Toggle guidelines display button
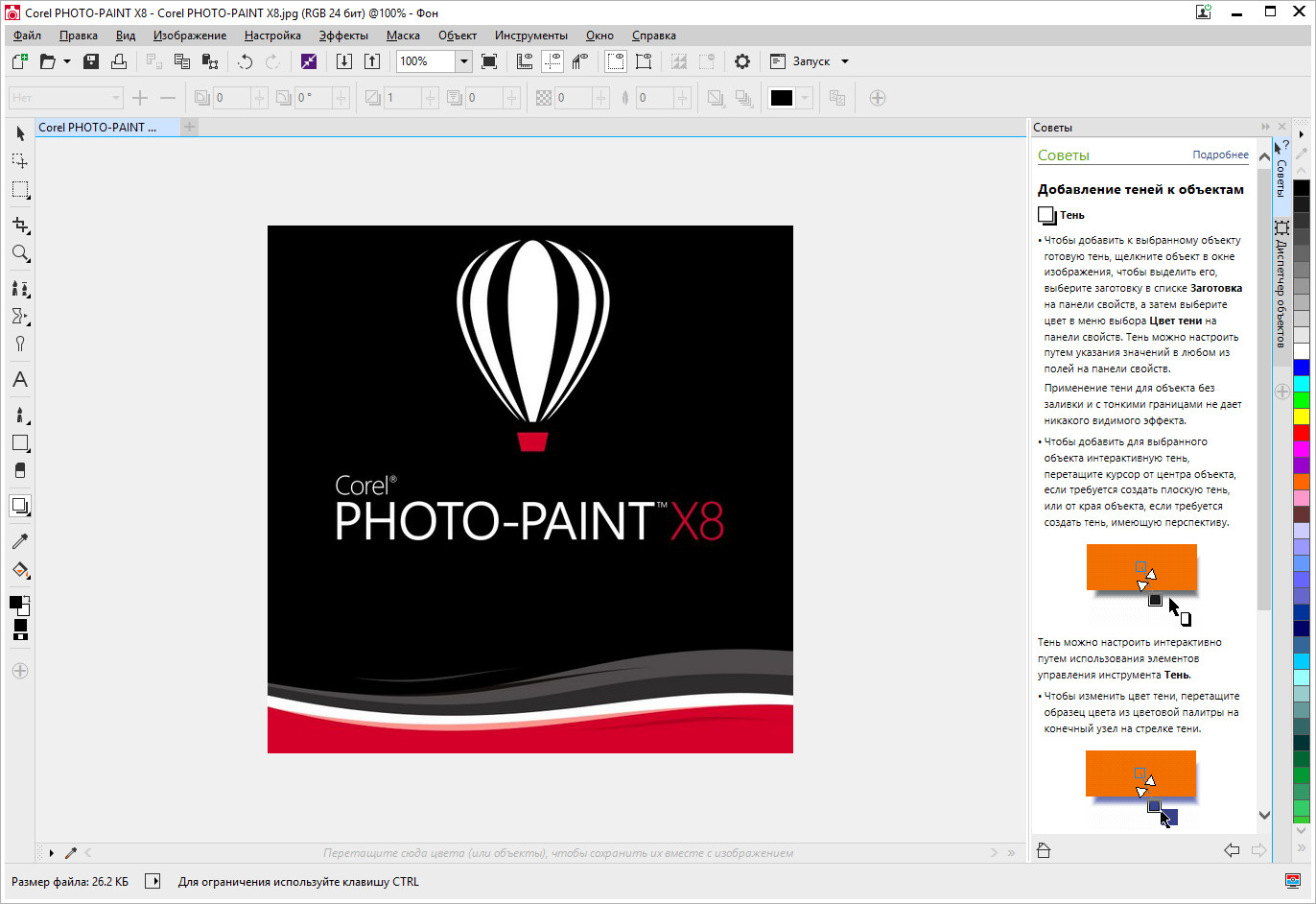 (552, 61)
